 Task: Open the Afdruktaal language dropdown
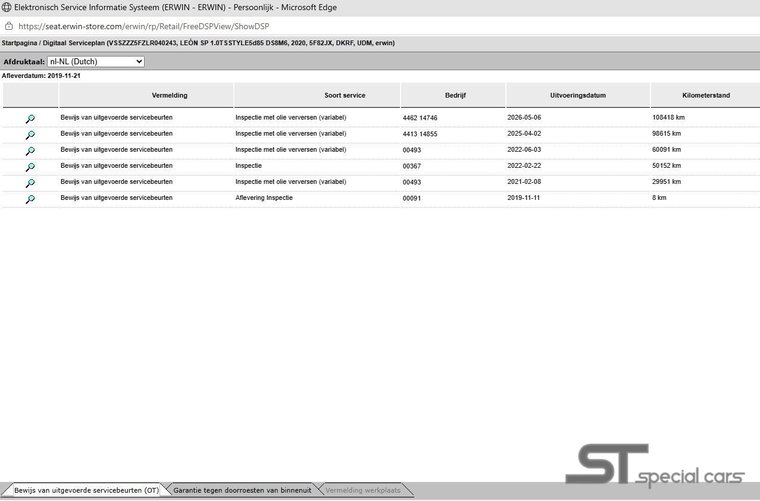pyautogui.click(x=96, y=62)
